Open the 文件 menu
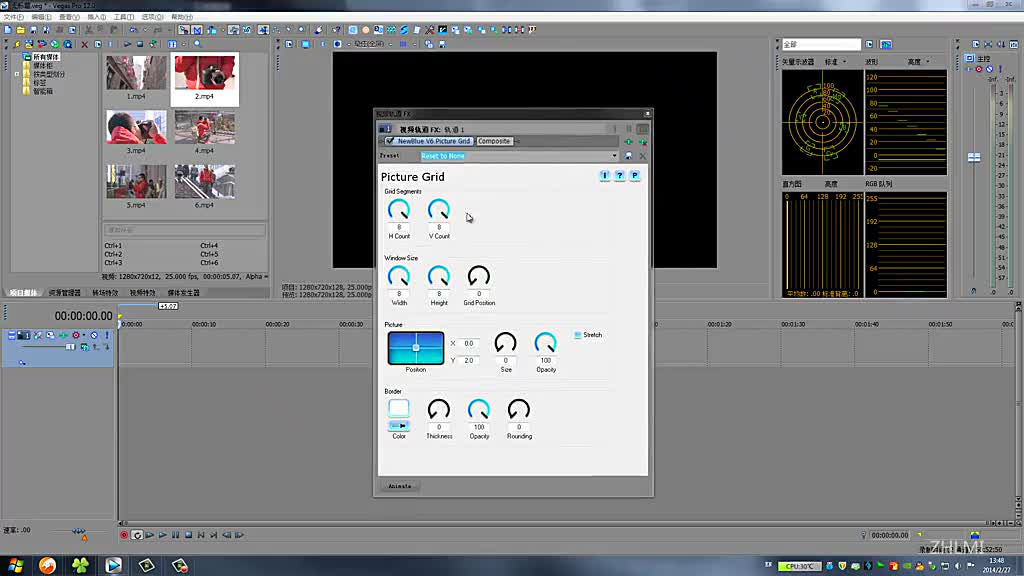The width and height of the screenshot is (1024, 576). [x=13, y=17]
